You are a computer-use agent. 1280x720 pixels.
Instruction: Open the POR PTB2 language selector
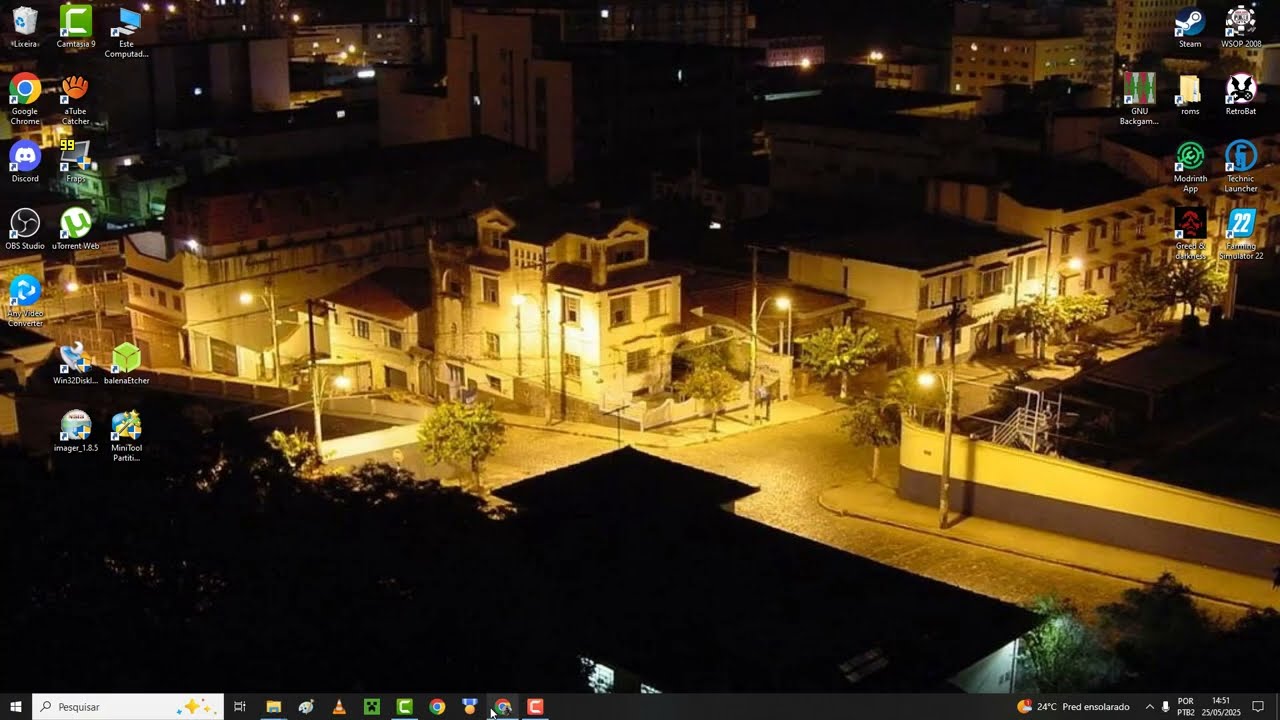pos(1186,707)
